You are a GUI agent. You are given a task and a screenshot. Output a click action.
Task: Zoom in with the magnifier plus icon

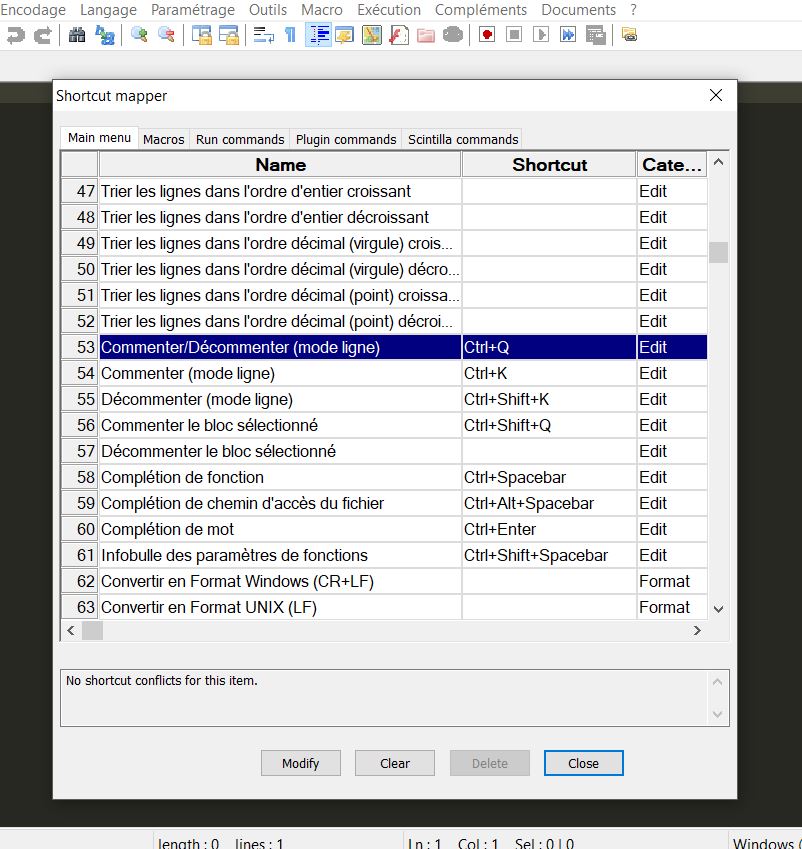click(141, 34)
